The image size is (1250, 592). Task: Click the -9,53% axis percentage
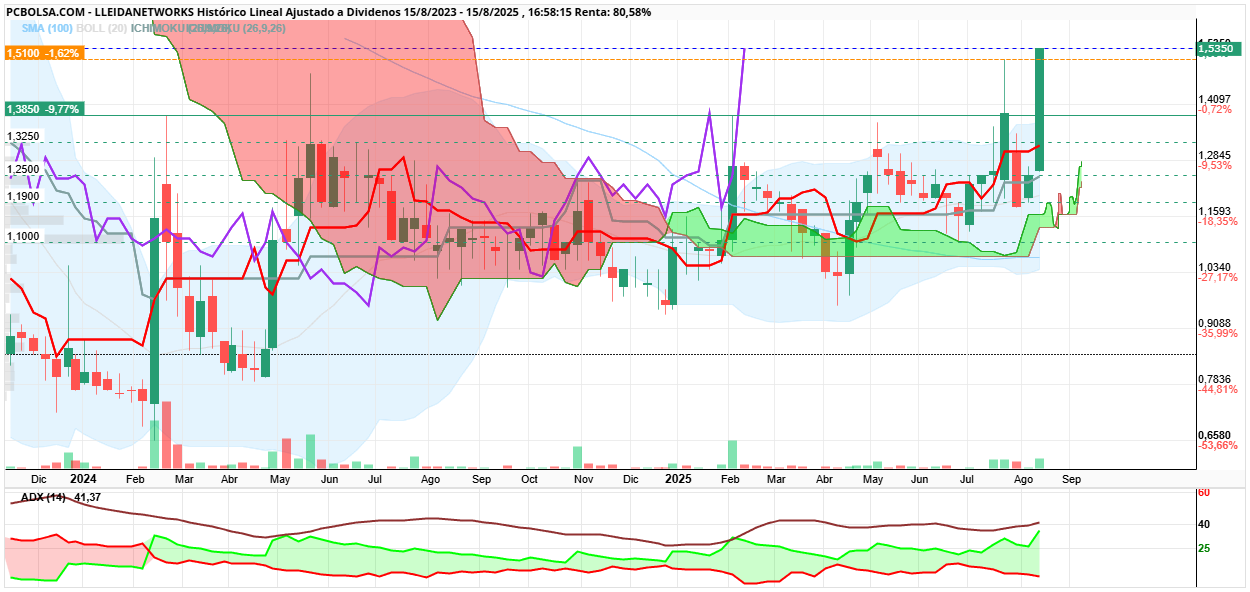pos(1216,165)
